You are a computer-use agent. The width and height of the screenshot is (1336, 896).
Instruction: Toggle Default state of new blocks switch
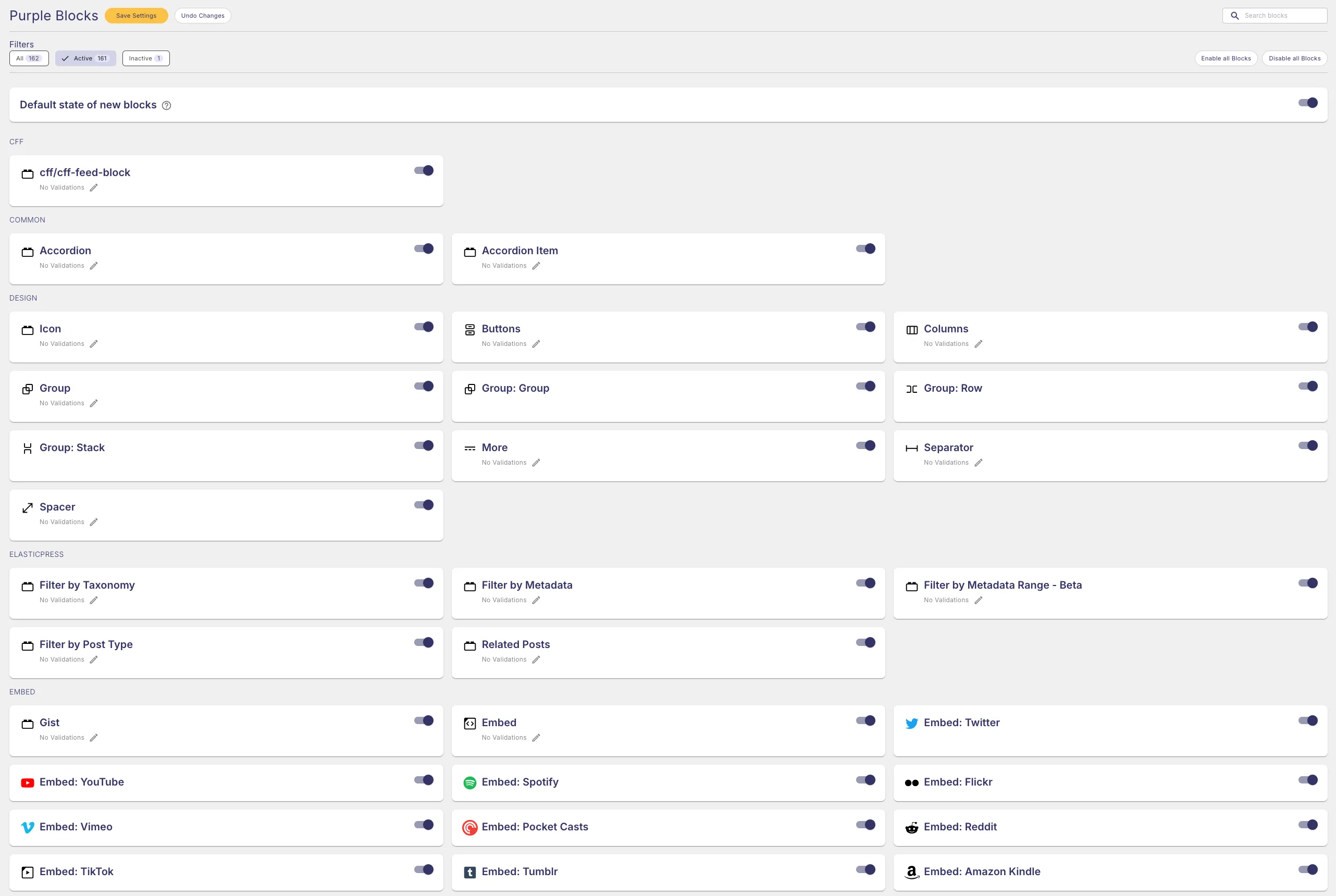pos(1308,103)
